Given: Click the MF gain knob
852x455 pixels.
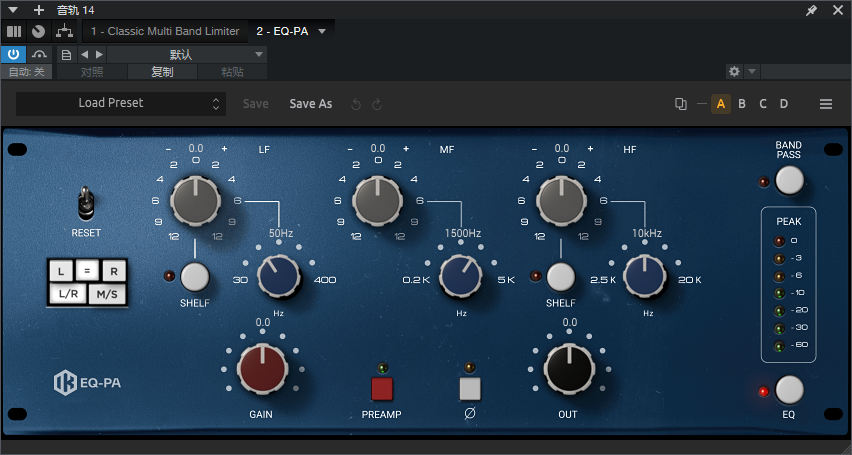Looking at the screenshot, I should pyautogui.click(x=378, y=201).
